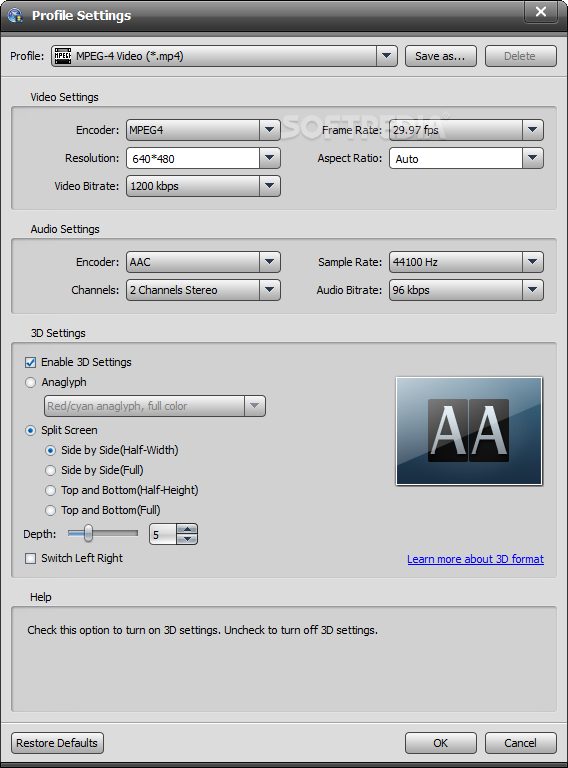Expand the Channels 2 Channels Stereo dropdown

(x=269, y=289)
